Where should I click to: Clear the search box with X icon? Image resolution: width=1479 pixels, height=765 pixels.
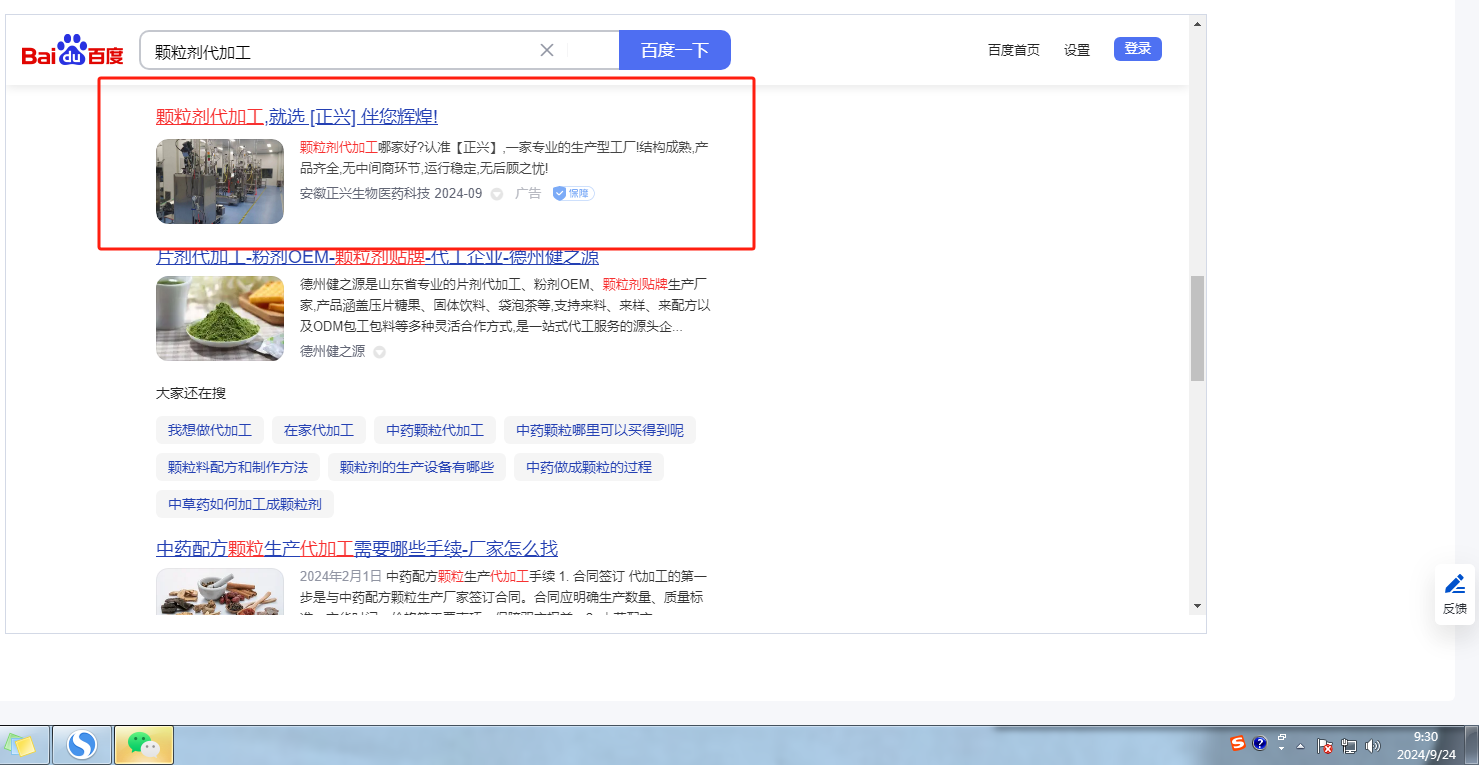point(547,50)
